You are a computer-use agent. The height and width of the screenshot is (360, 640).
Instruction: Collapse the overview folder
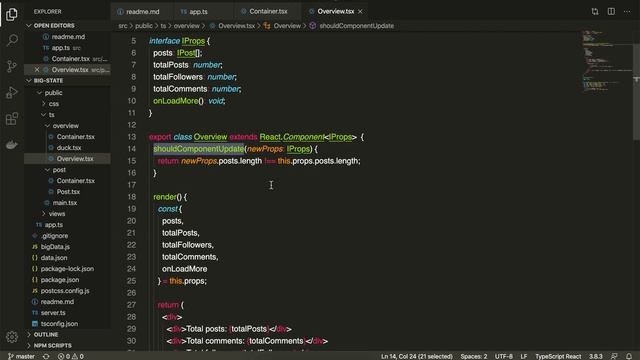(x=65, y=126)
